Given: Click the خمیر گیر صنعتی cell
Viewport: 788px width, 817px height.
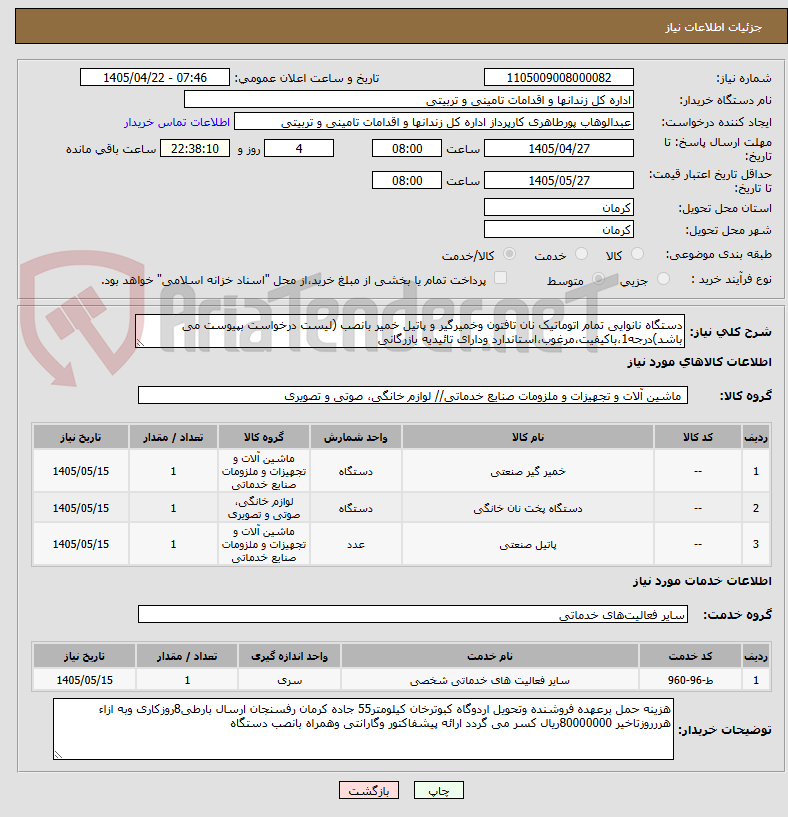Looking at the screenshot, I should pos(527,471).
